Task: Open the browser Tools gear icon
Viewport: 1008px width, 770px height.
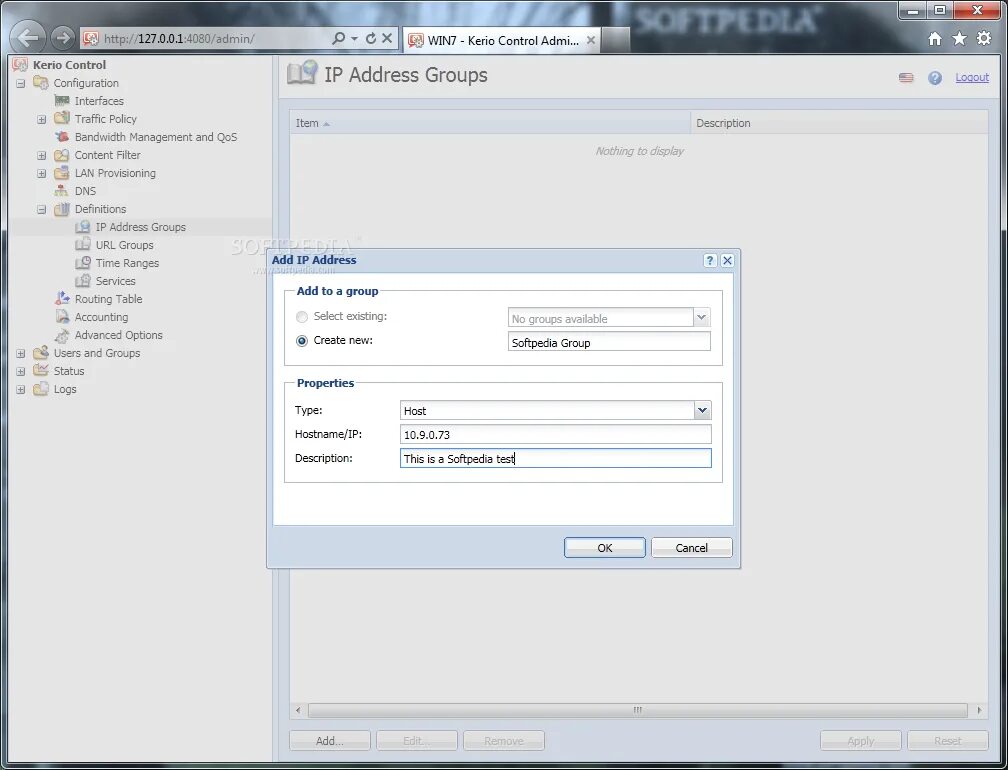Action: (984, 39)
